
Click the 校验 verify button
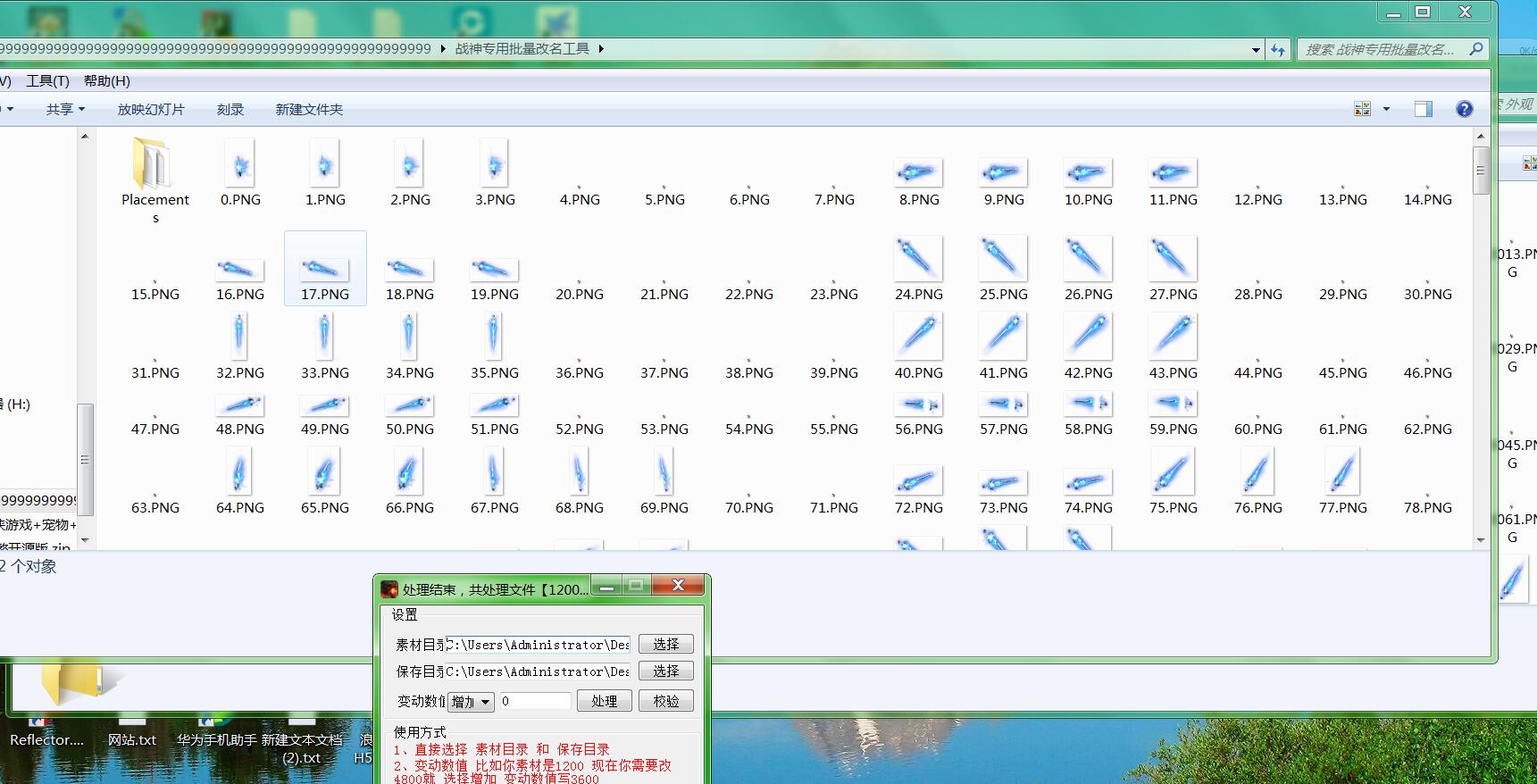click(665, 701)
